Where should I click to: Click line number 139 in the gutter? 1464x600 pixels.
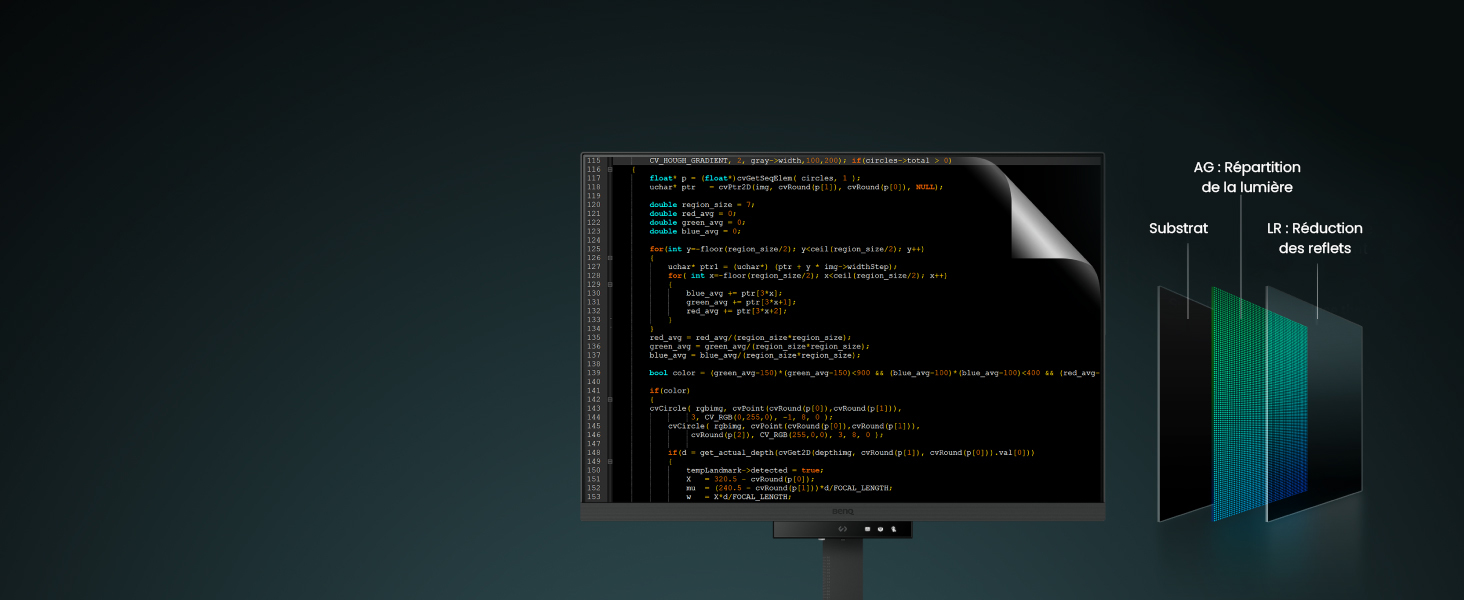tap(594, 373)
